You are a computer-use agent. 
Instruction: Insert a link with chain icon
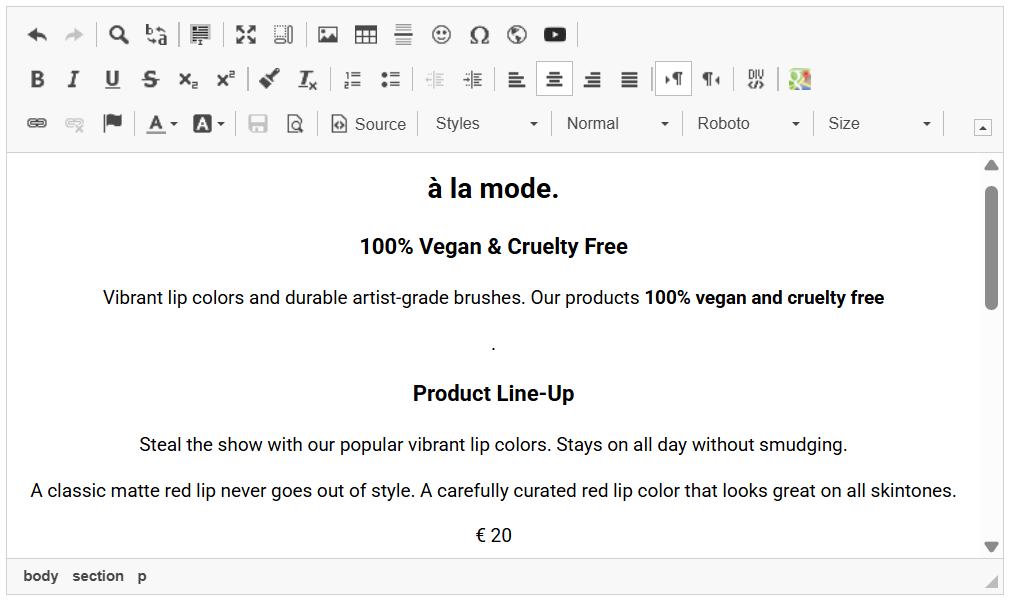pos(37,123)
